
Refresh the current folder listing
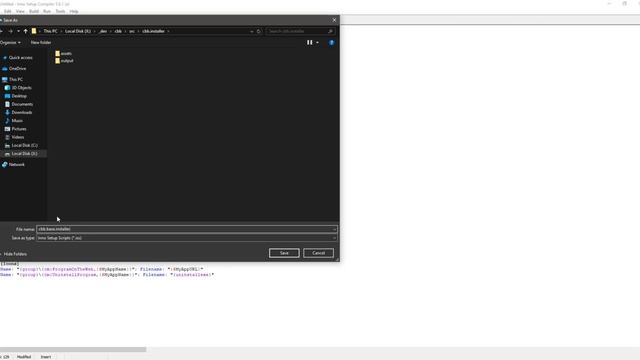coord(258,31)
